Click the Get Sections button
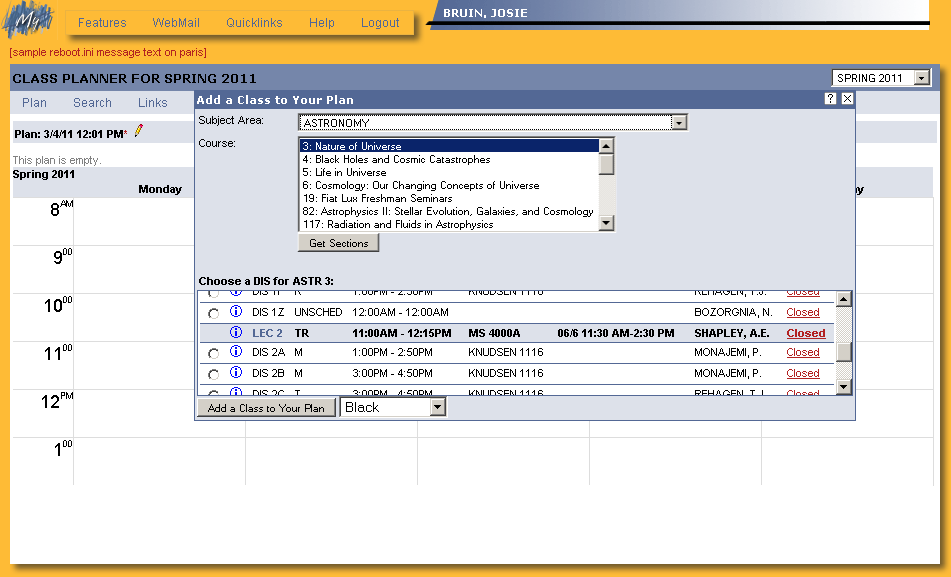 pyautogui.click(x=338, y=243)
